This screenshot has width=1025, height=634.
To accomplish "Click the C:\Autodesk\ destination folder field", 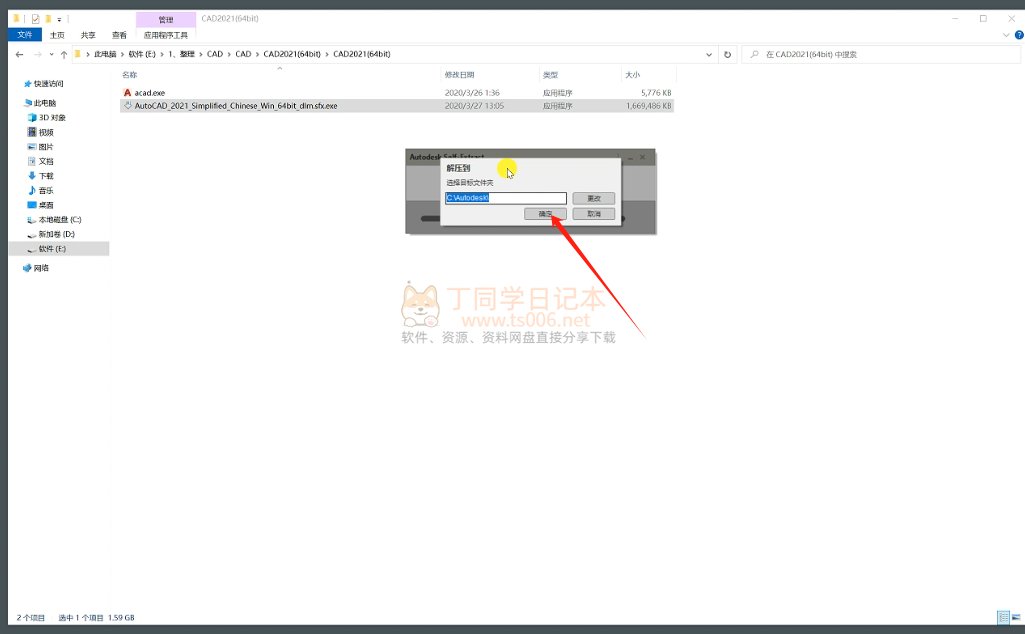I will click(x=505, y=198).
